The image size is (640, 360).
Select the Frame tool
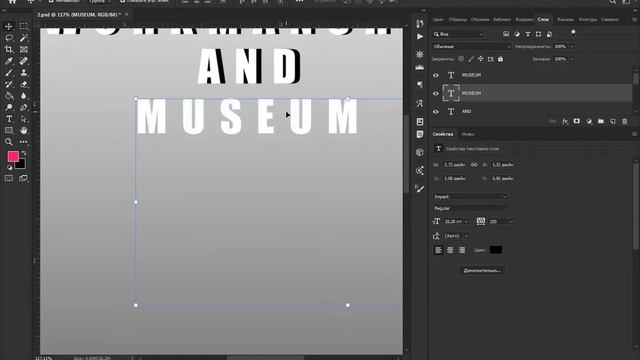24,49
